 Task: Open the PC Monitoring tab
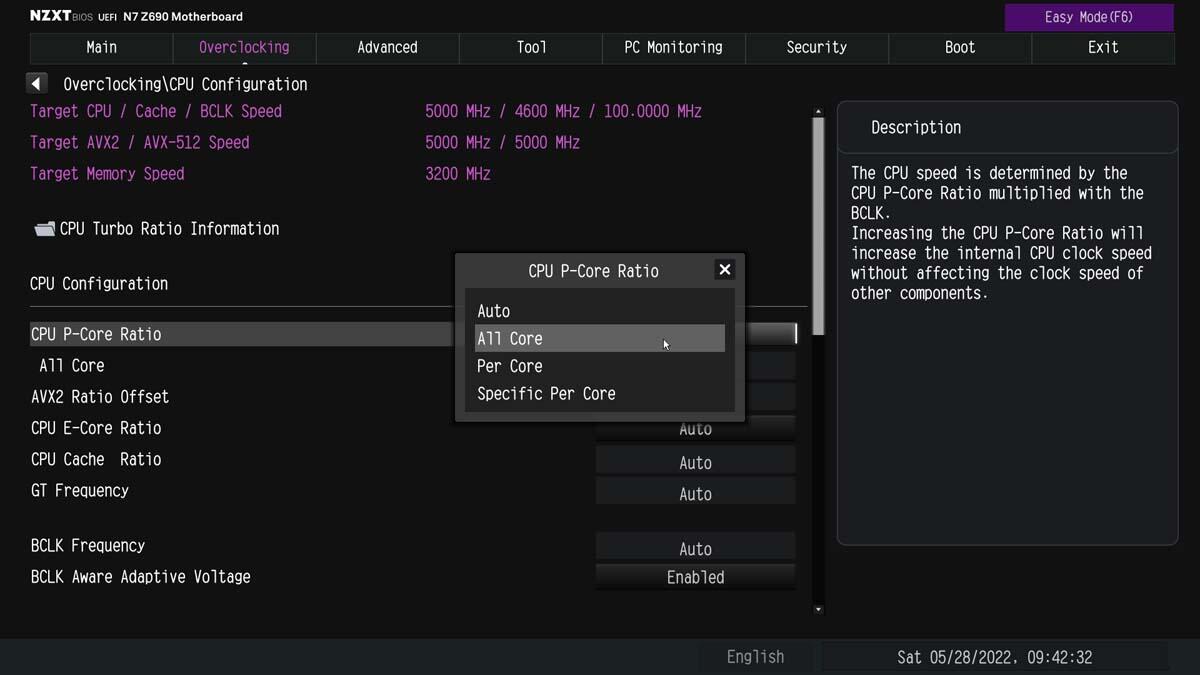tap(674, 47)
